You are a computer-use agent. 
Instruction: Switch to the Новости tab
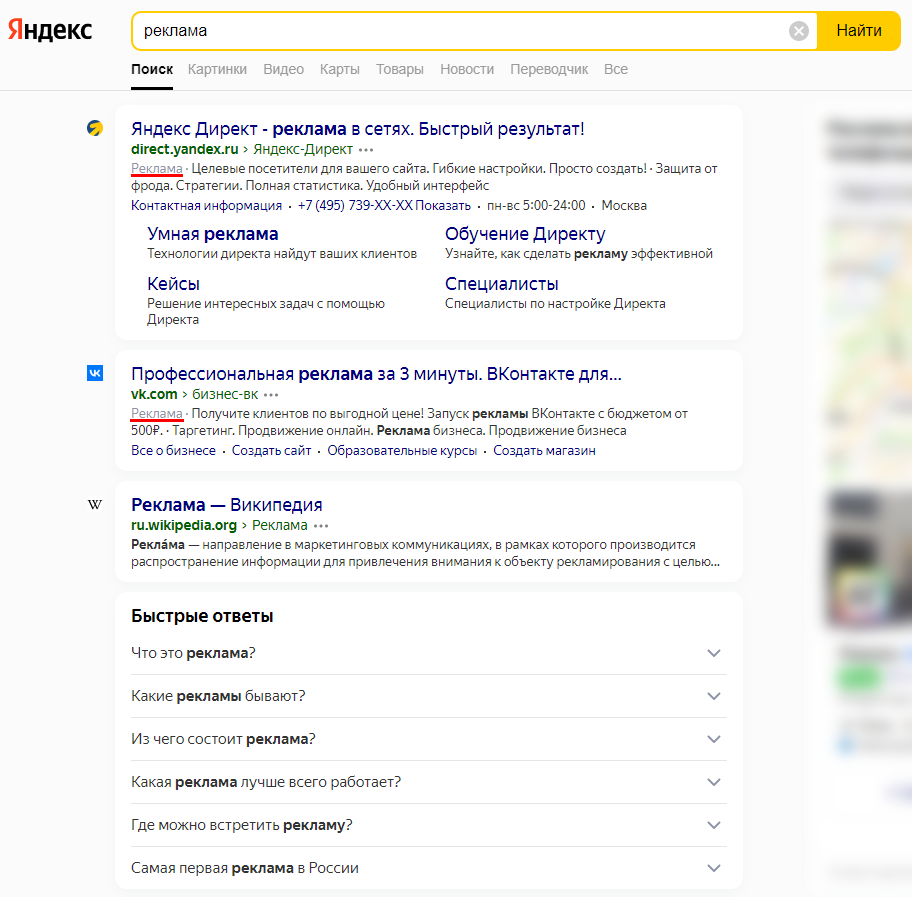pos(467,69)
